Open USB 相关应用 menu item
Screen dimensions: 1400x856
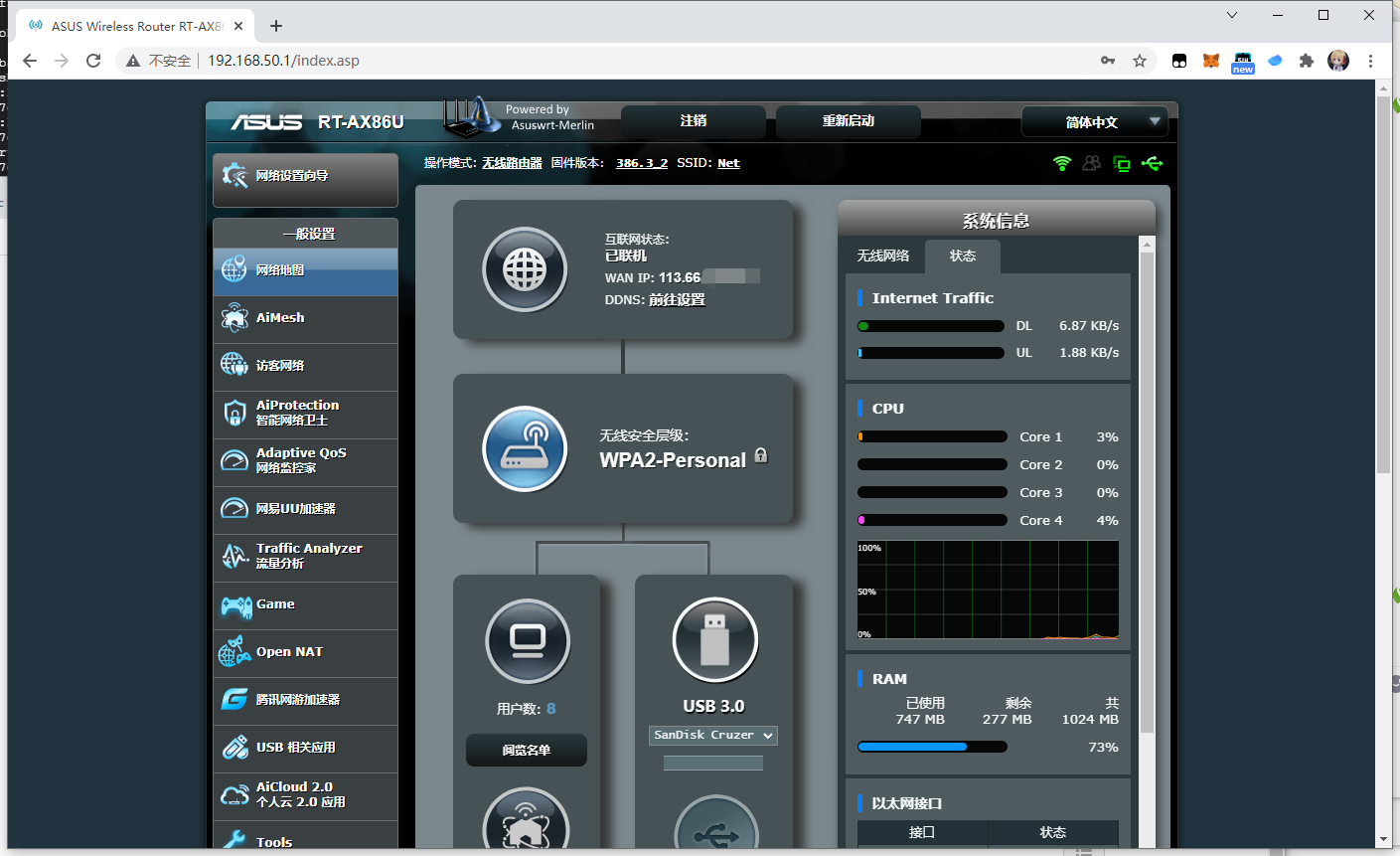[305, 749]
